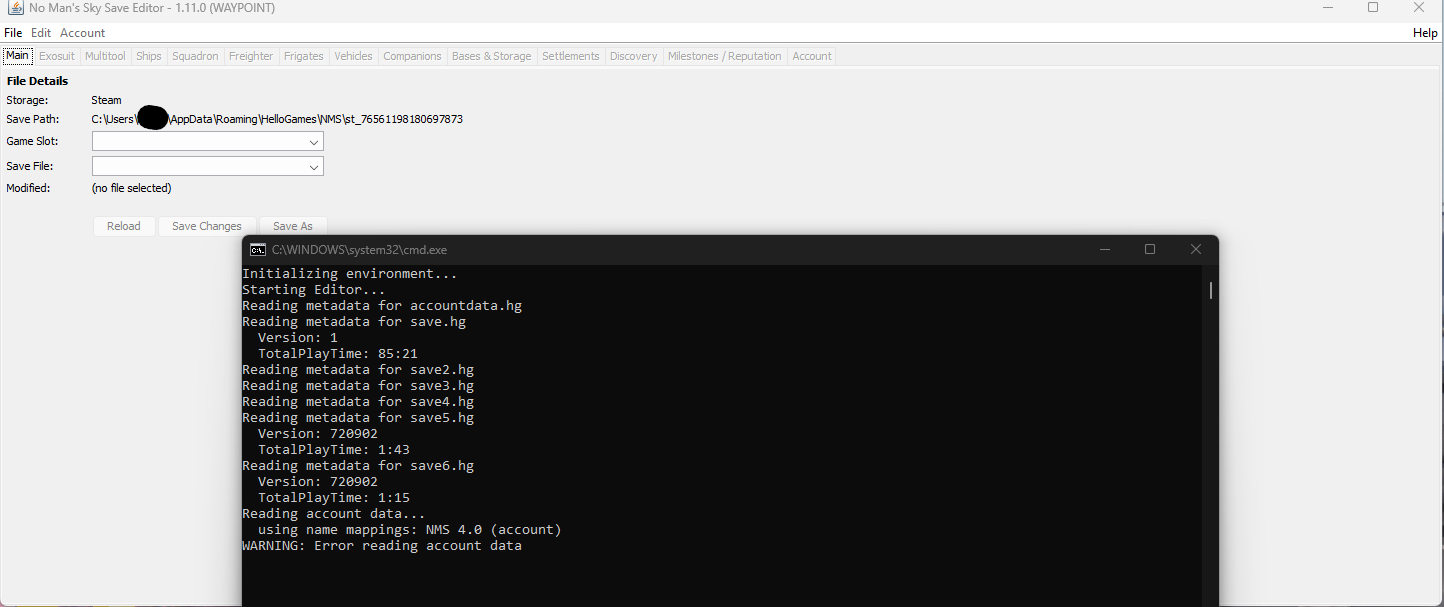Screen dimensions: 1444x607
Task: Minimize the Save Editor window
Action: click(1328, 8)
